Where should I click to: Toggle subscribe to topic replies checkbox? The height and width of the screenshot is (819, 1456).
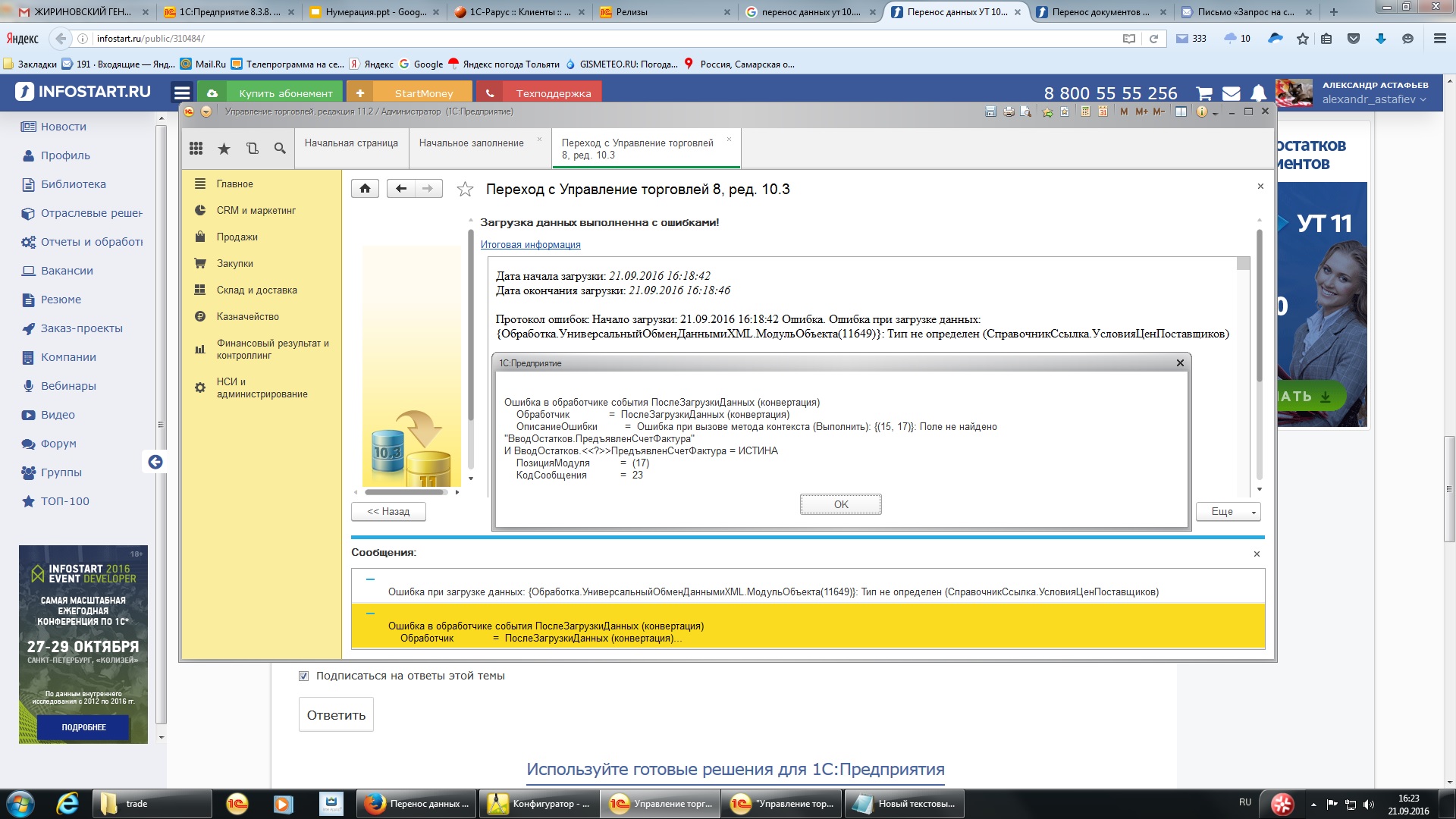tap(304, 676)
